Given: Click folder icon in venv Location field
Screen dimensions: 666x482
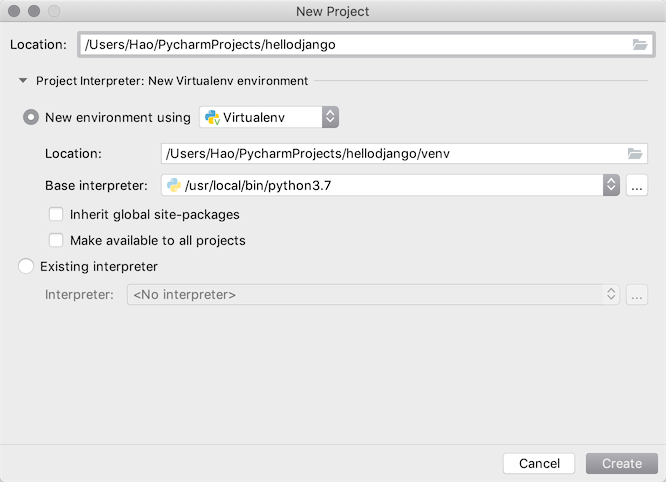Looking at the screenshot, I should click(634, 153).
